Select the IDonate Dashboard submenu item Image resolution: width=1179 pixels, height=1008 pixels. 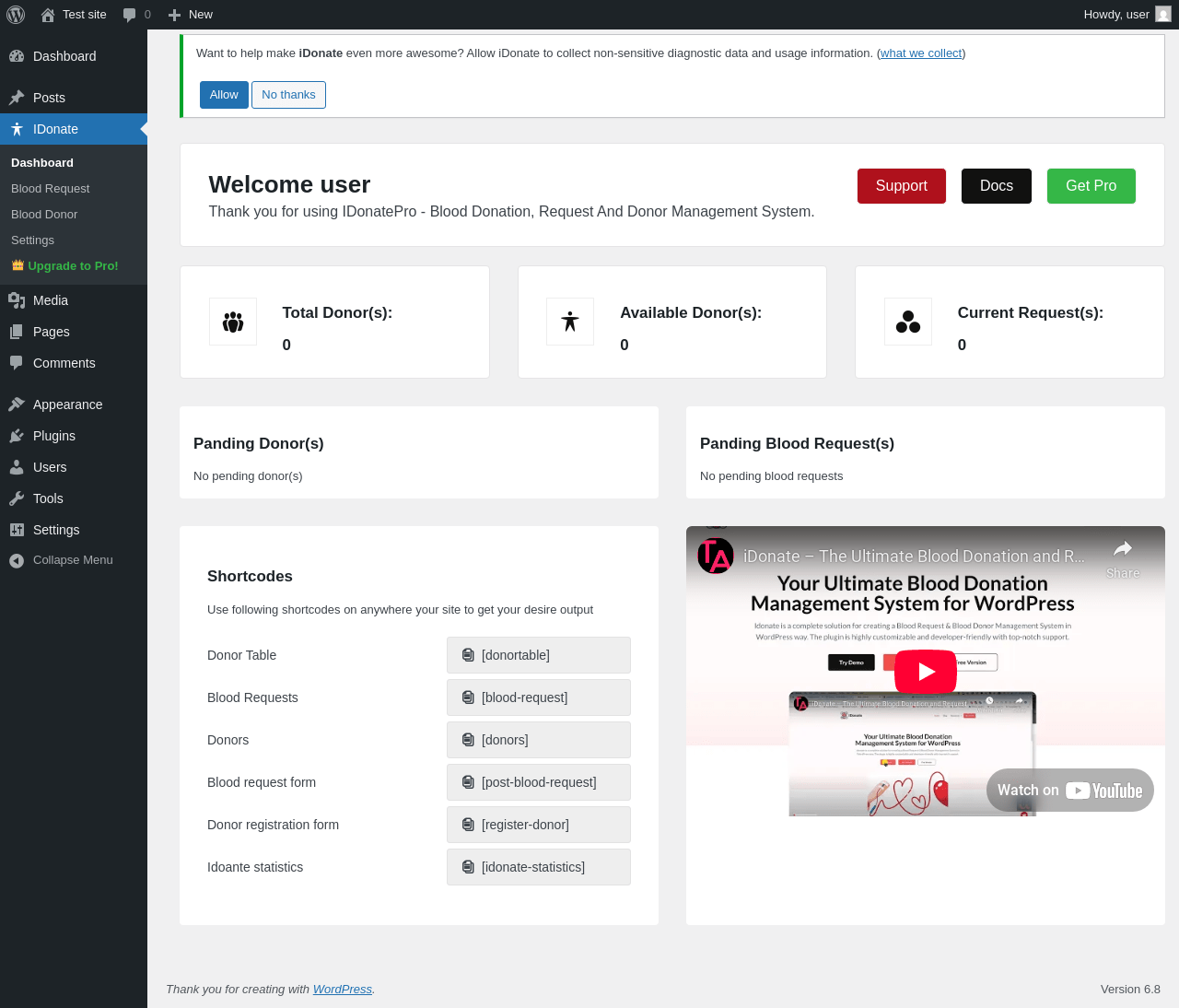pos(42,163)
